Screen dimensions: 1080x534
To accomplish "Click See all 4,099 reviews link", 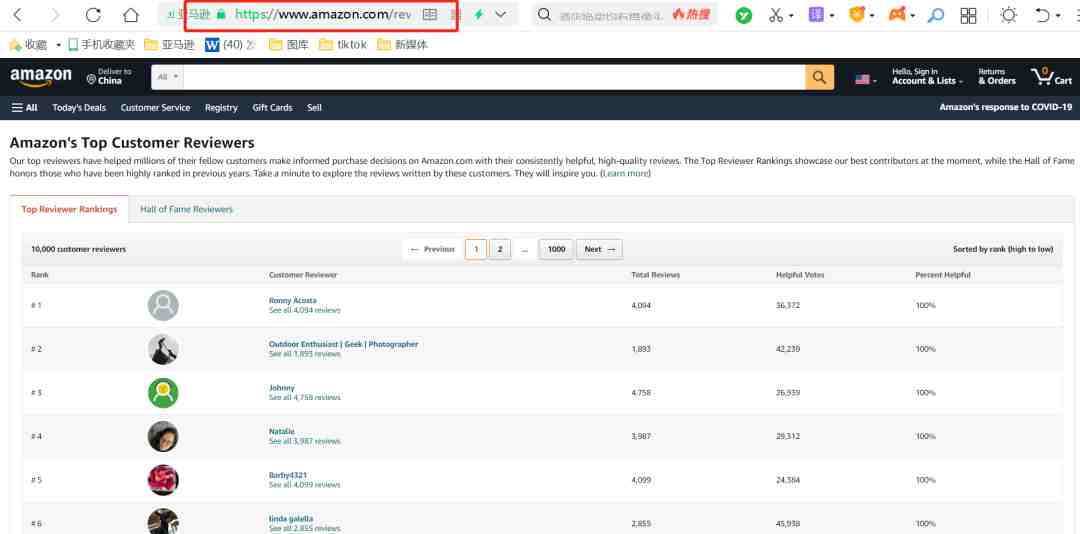I will pos(304,485).
